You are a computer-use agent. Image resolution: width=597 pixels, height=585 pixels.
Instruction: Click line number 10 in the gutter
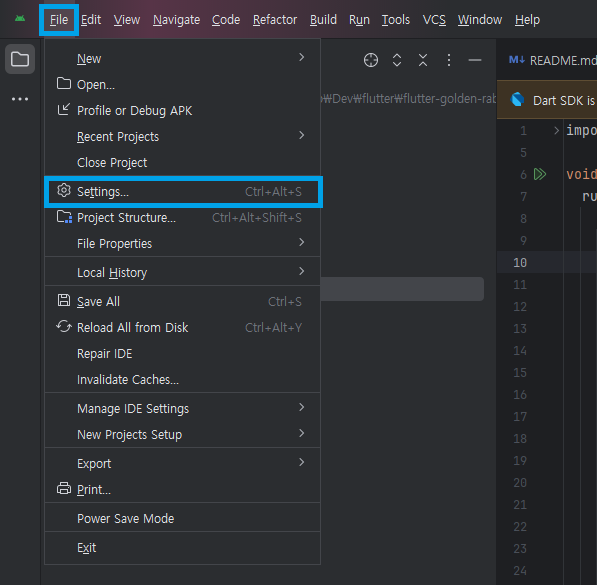click(520, 262)
